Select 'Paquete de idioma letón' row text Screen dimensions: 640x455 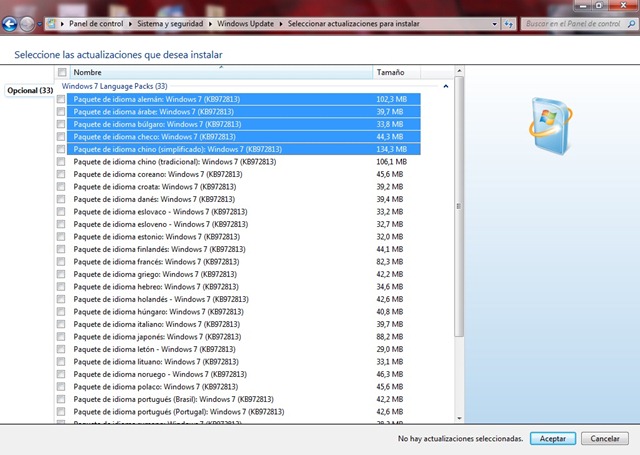click(154, 349)
